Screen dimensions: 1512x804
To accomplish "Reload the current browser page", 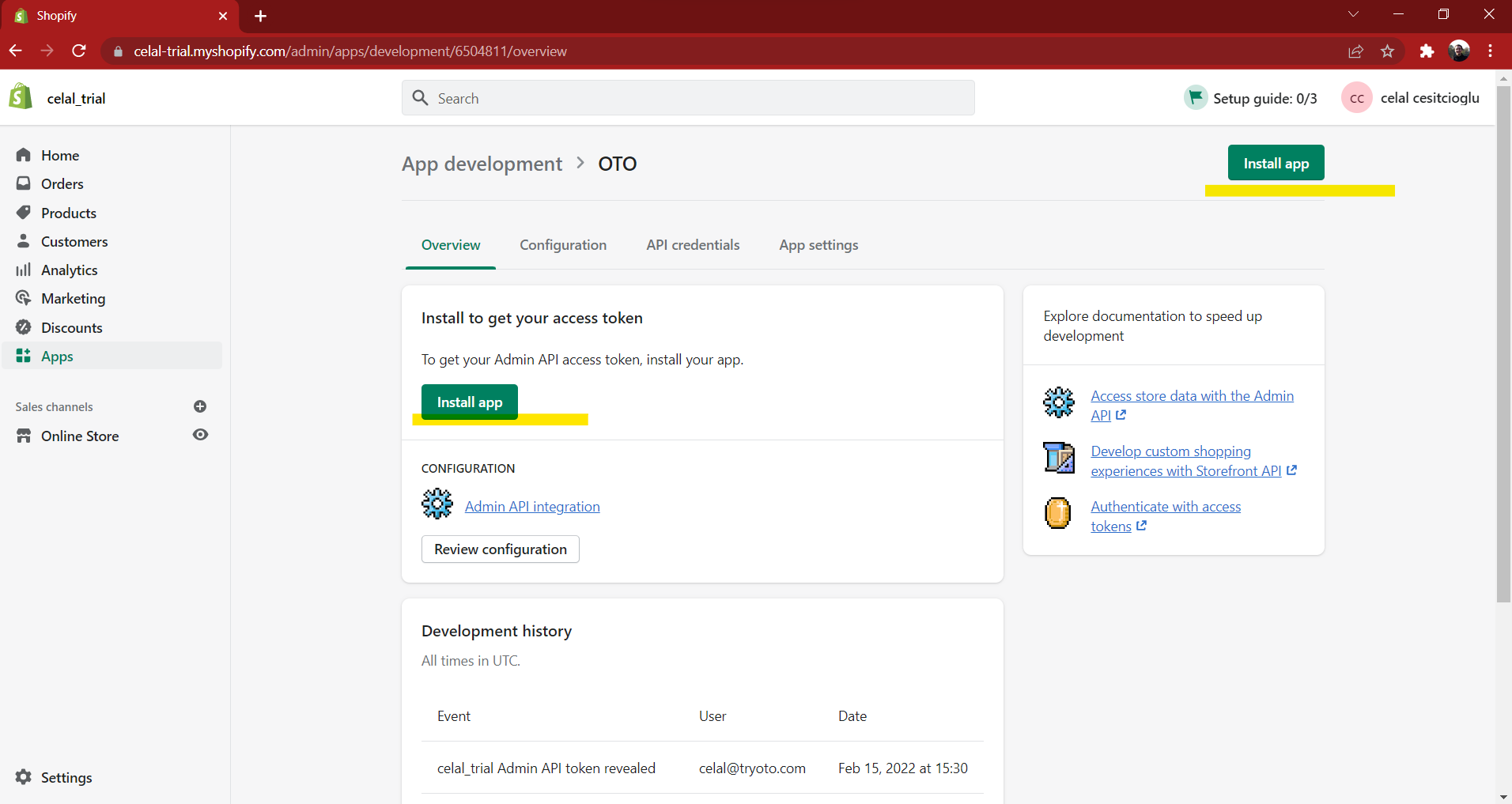I will point(78,51).
